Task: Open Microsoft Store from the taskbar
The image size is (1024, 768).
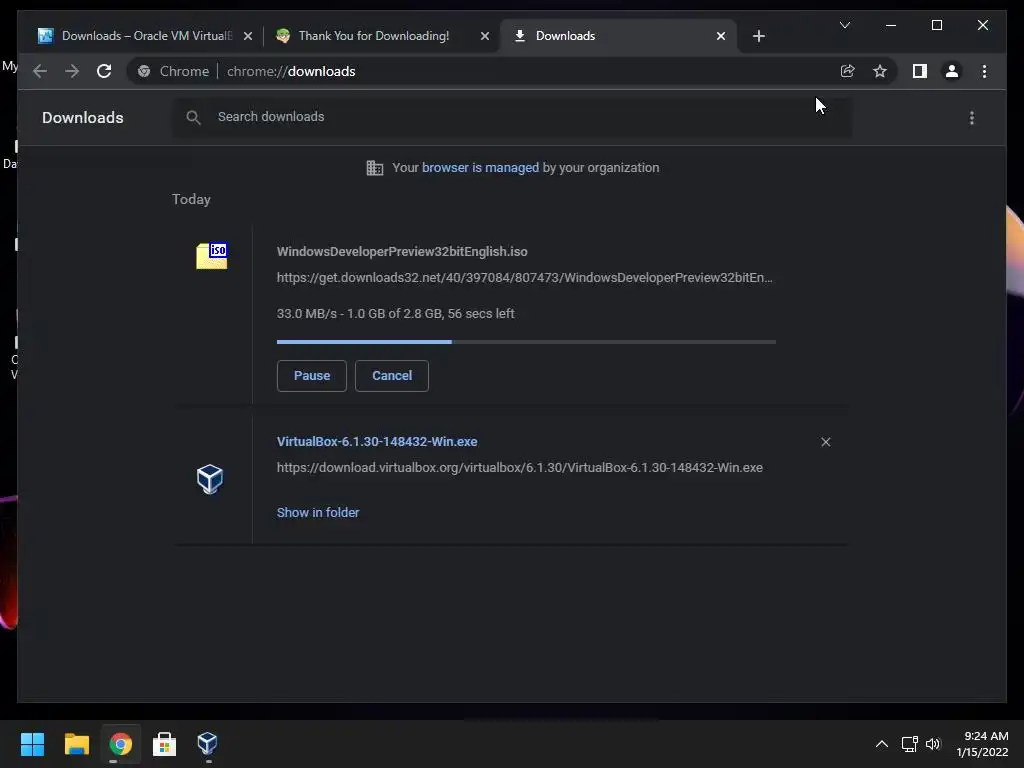Action: [x=164, y=744]
